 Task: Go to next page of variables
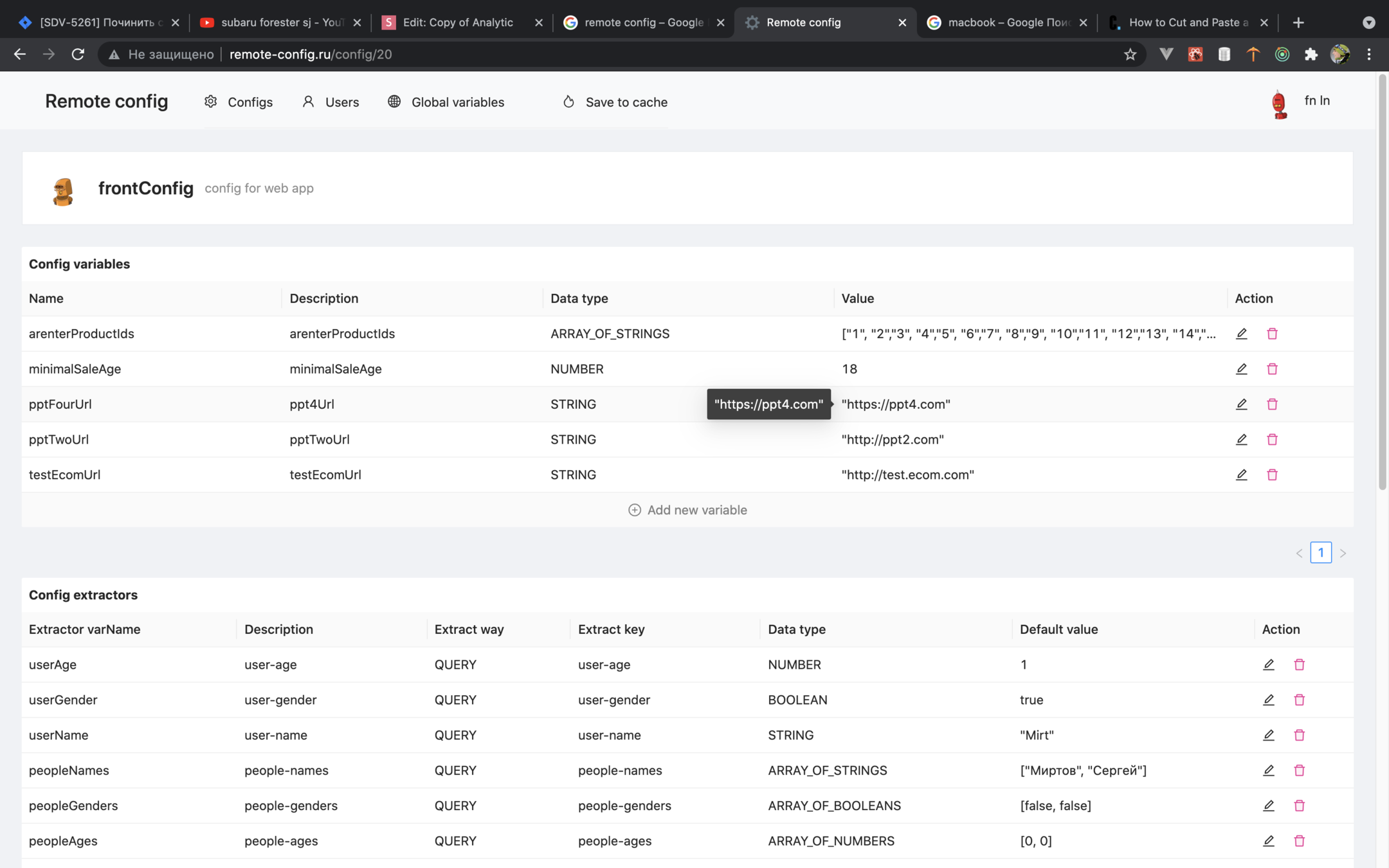pos(1343,553)
